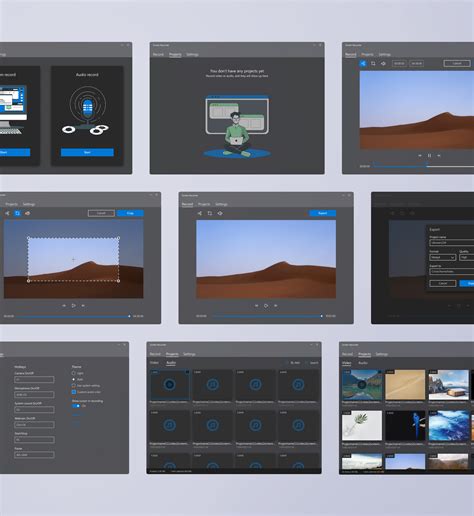
Task: Select the Use system setting radio button
Action: click(74, 385)
